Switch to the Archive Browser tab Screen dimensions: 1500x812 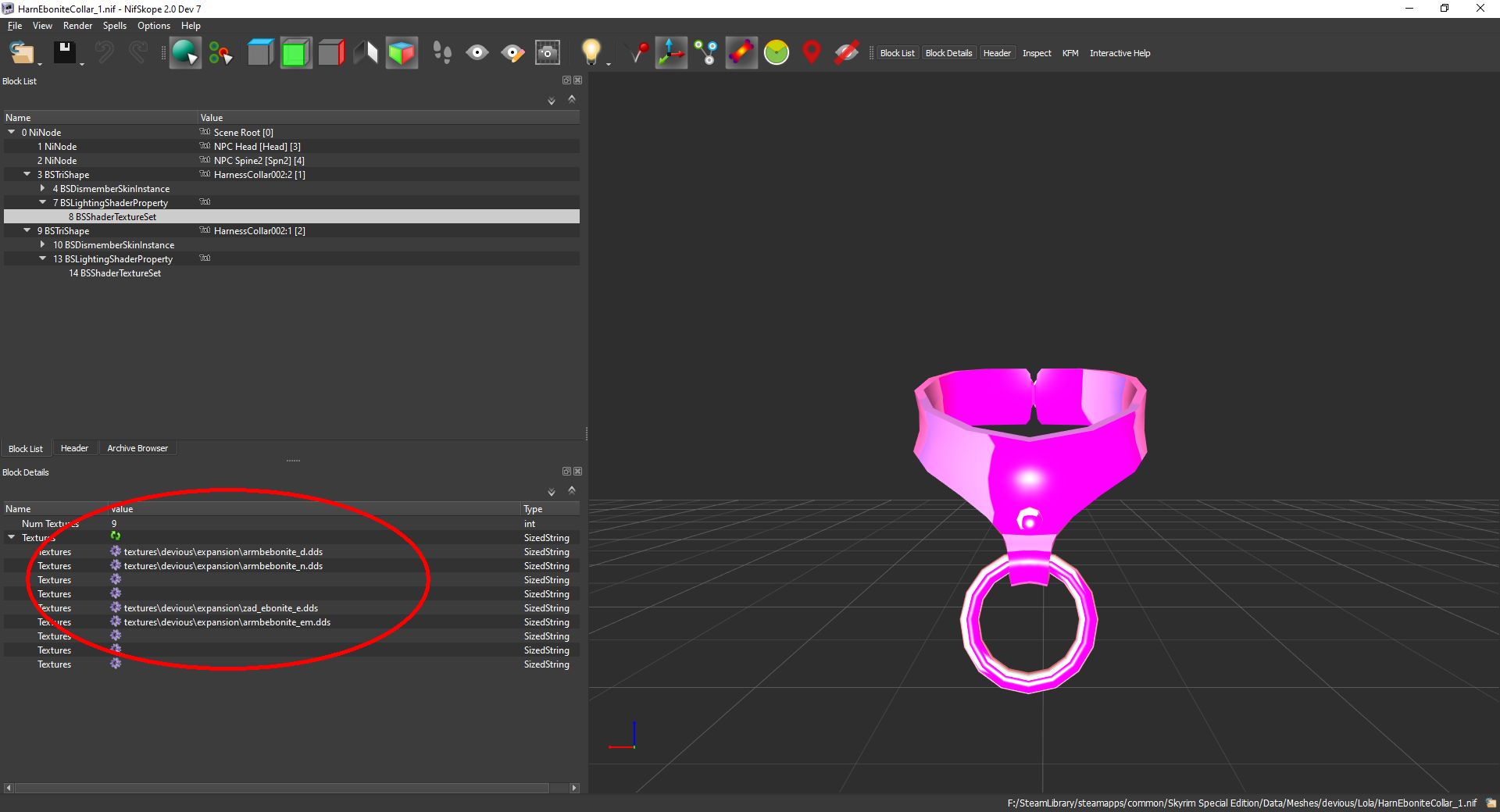137,448
